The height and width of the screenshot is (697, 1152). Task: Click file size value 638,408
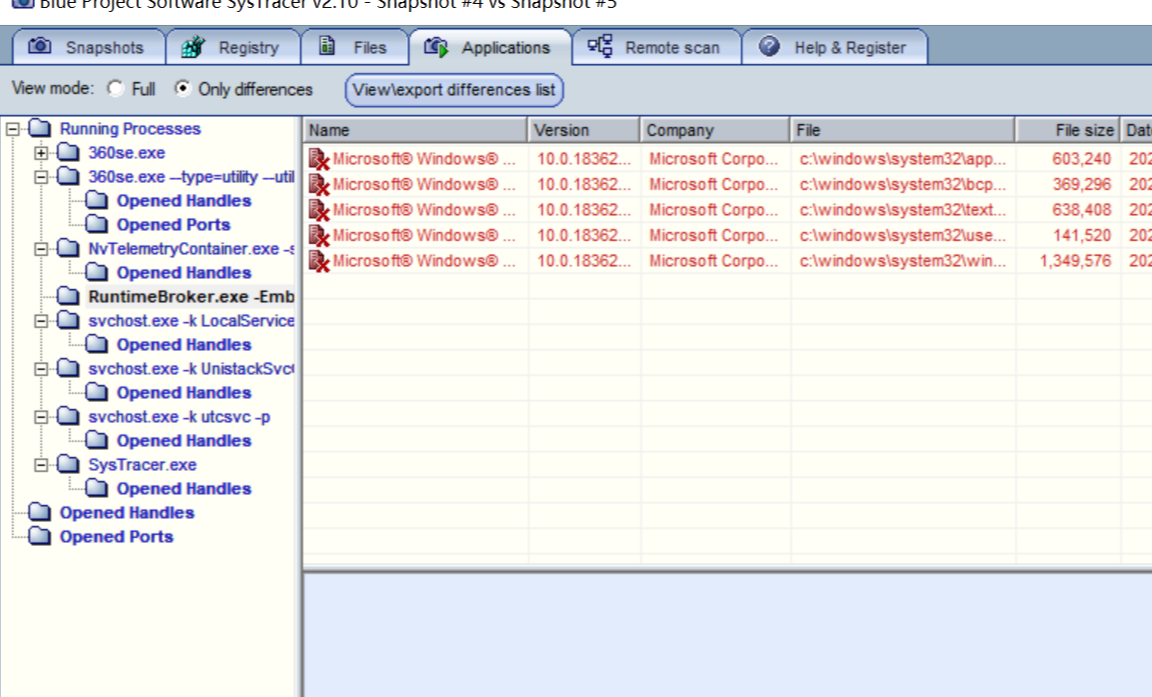point(1081,210)
